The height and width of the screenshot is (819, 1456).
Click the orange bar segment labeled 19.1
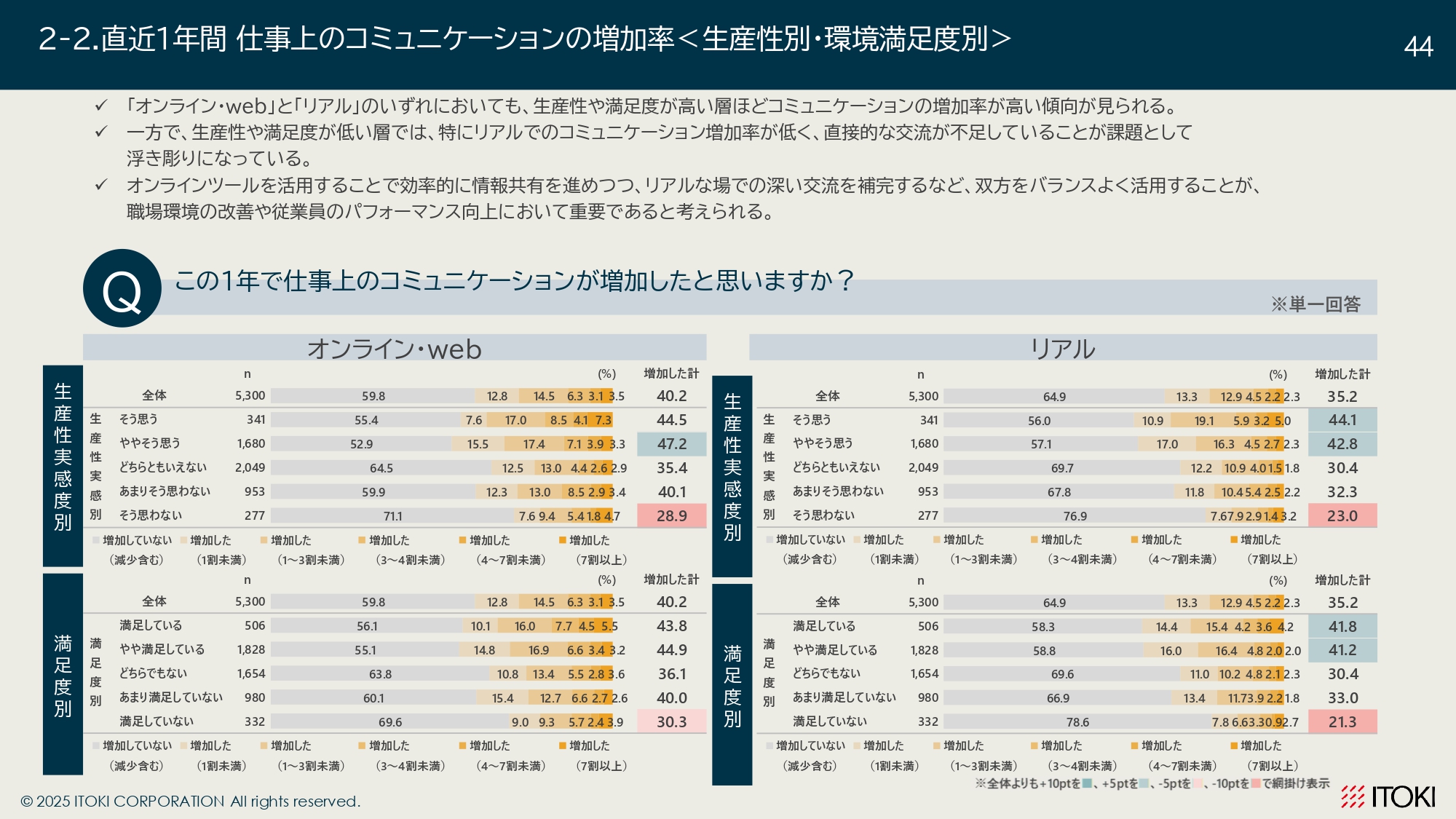click(x=1204, y=420)
